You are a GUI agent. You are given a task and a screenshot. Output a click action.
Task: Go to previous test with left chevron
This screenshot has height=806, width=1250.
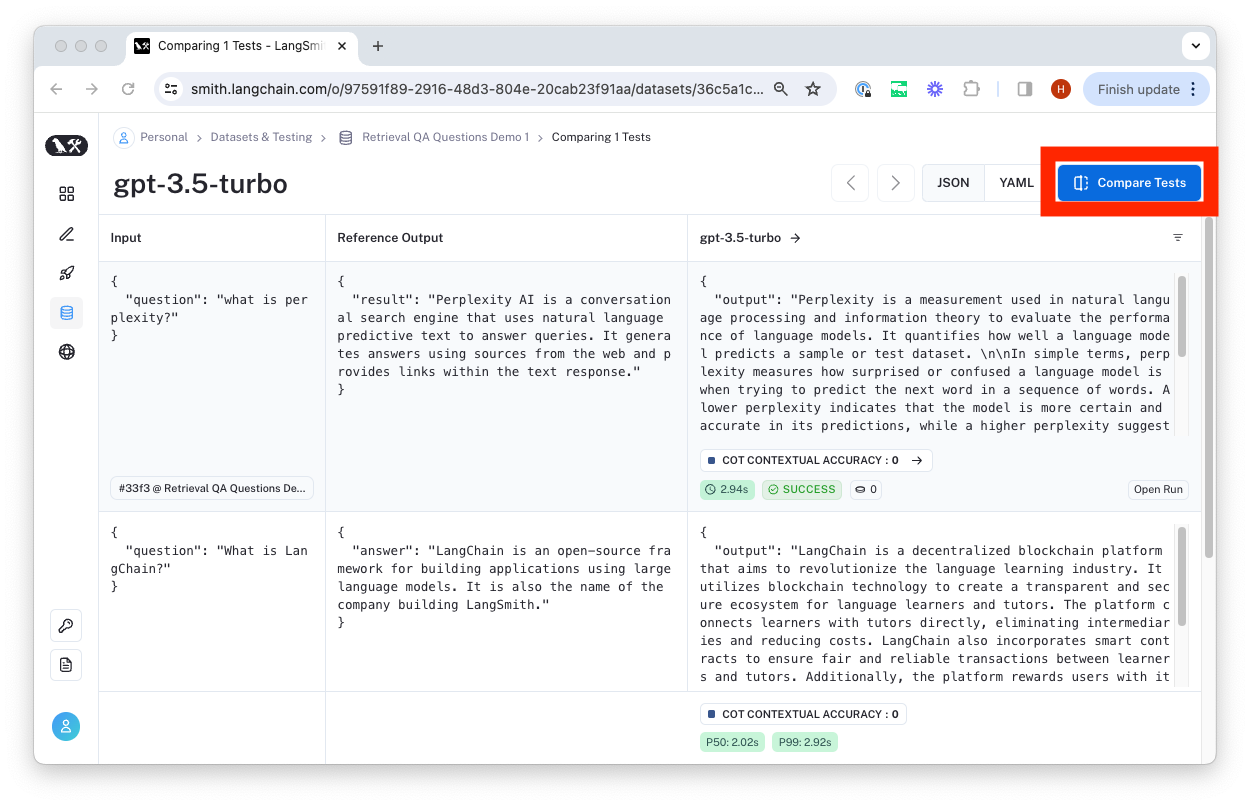point(850,183)
